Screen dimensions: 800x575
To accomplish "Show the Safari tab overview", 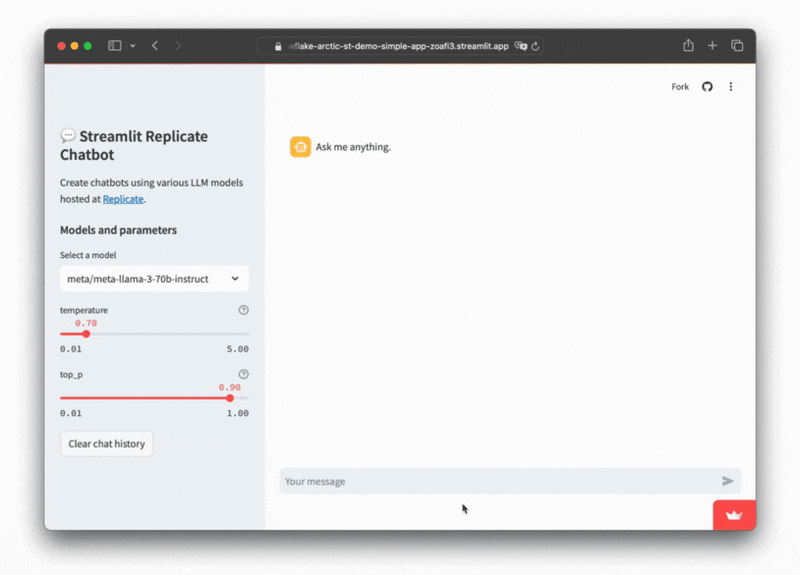I will pos(737,46).
